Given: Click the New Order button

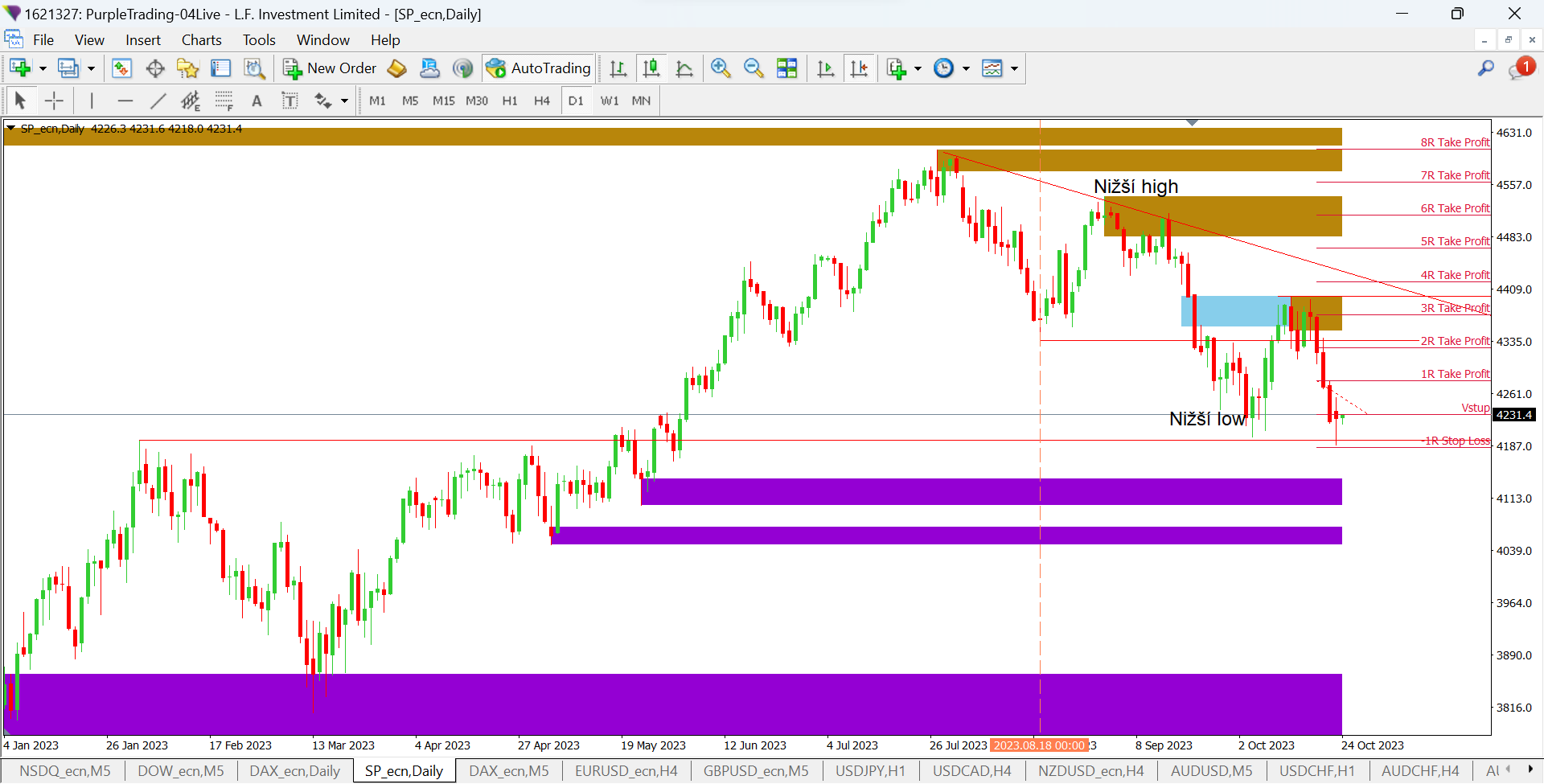Looking at the screenshot, I should click(x=330, y=68).
